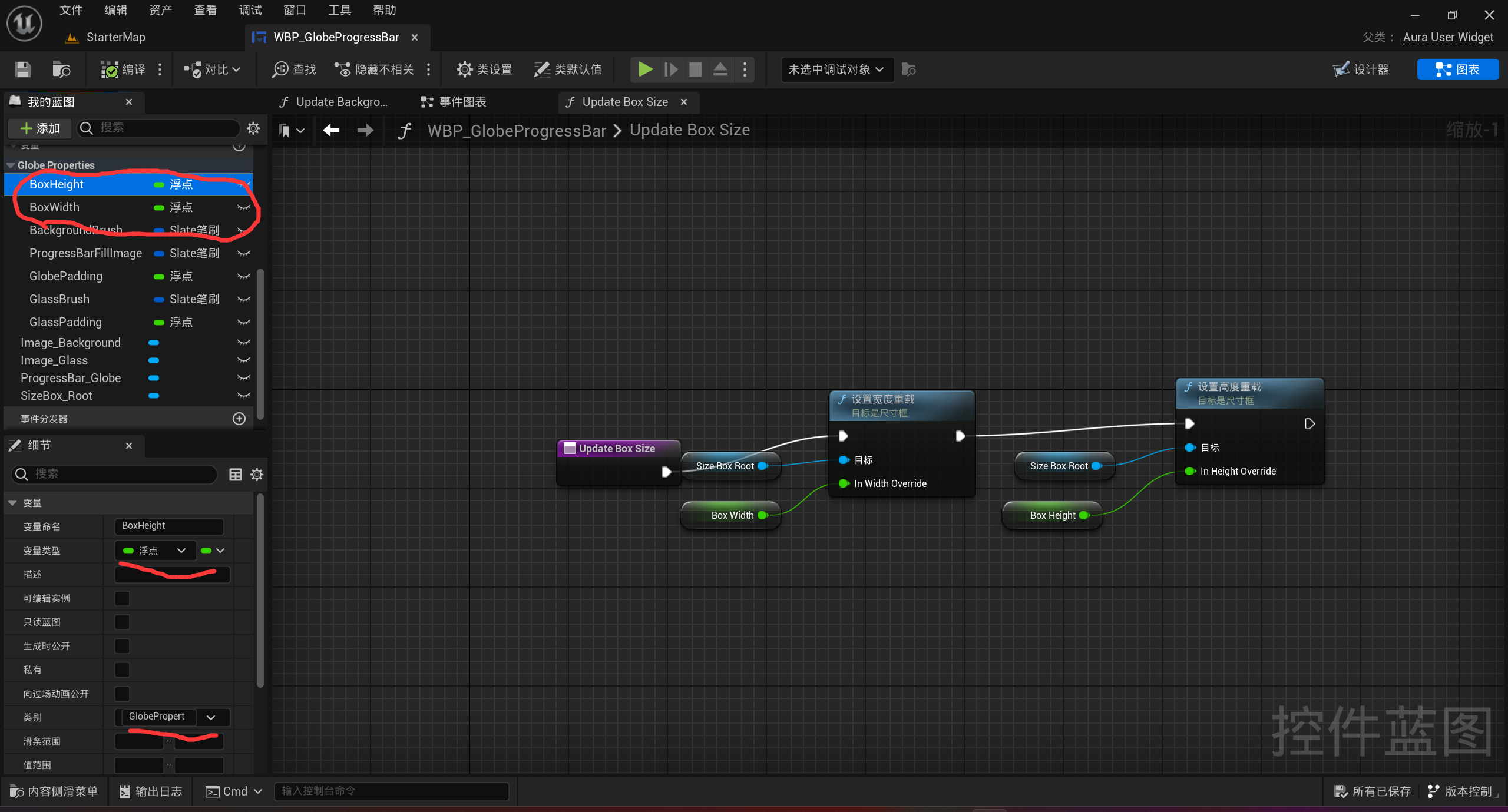This screenshot has height=812, width=1508.
Task: Collapse the 变量 section in details
Action: 12,503
